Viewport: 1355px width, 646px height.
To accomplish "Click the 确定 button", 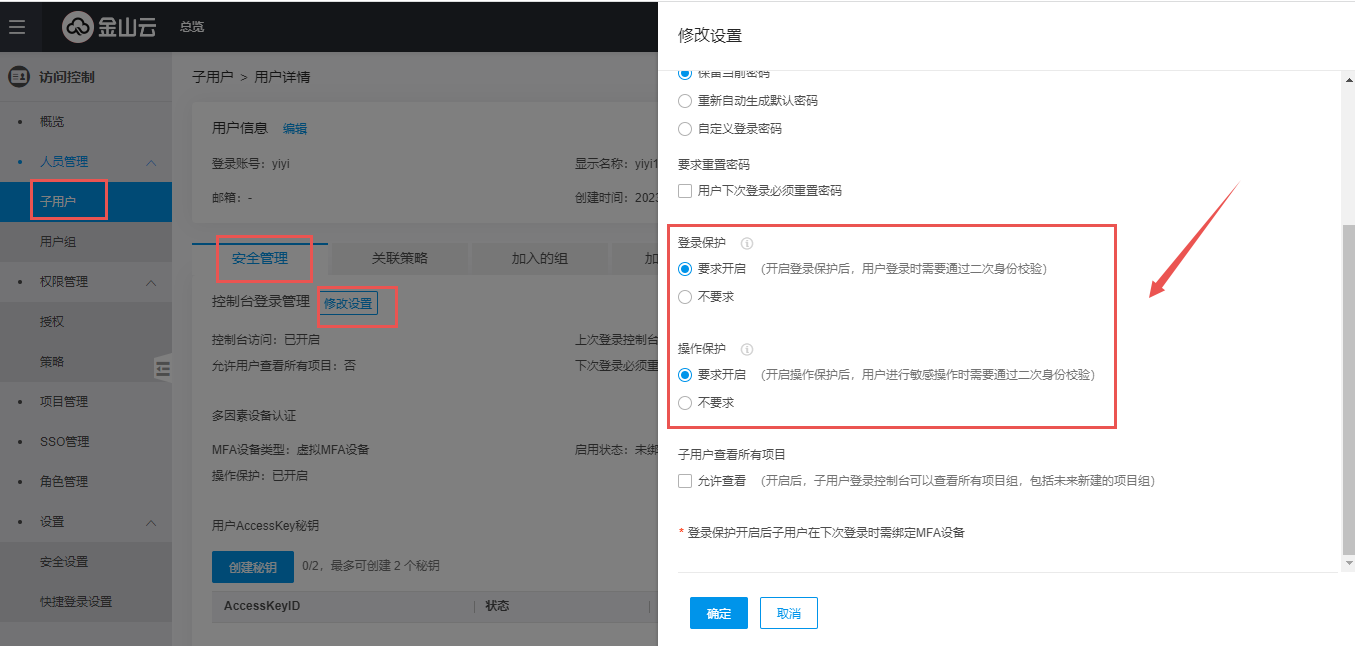I will click(x=719, y=613).
